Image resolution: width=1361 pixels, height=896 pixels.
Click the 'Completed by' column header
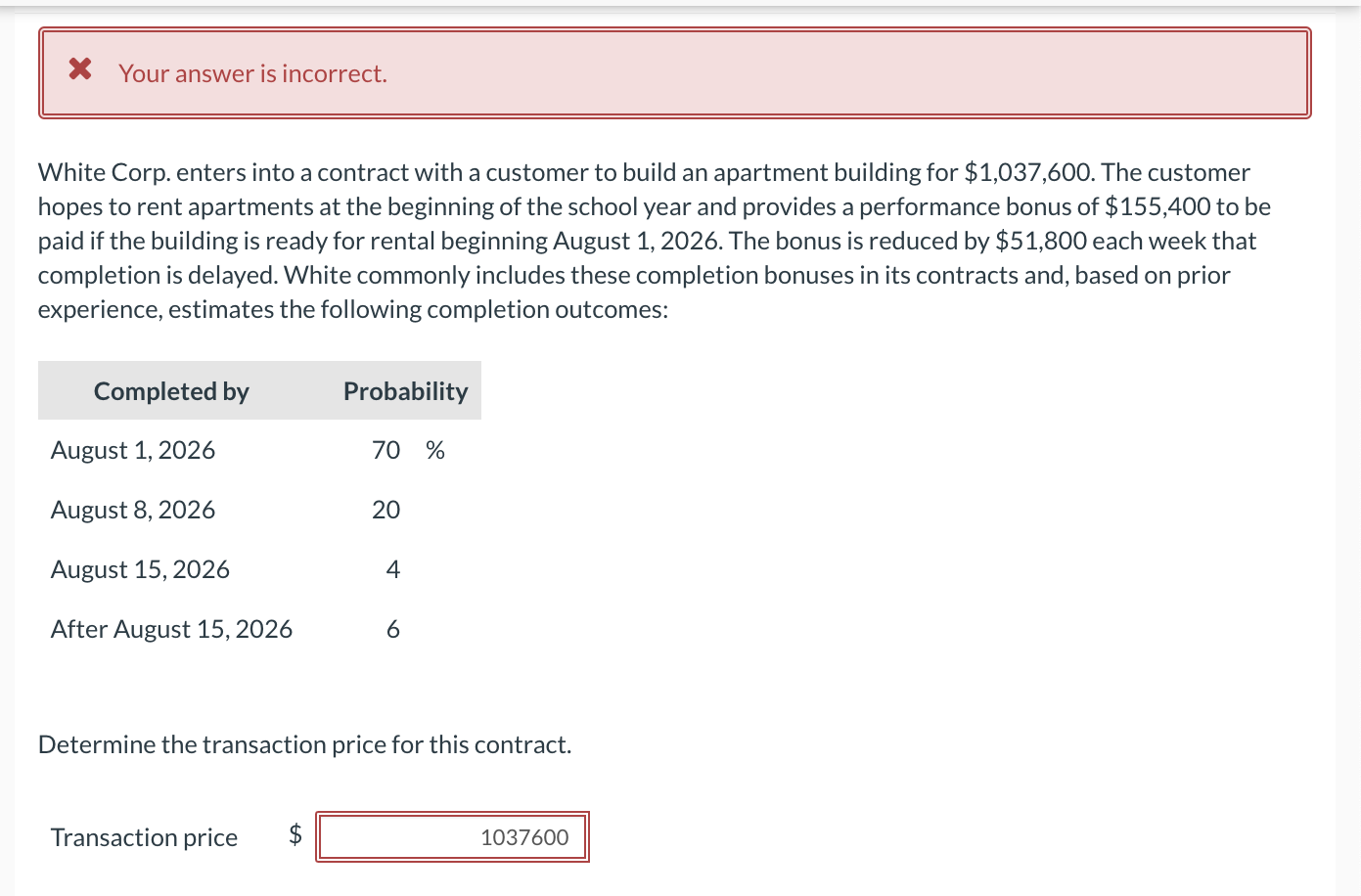click(171, 390)
